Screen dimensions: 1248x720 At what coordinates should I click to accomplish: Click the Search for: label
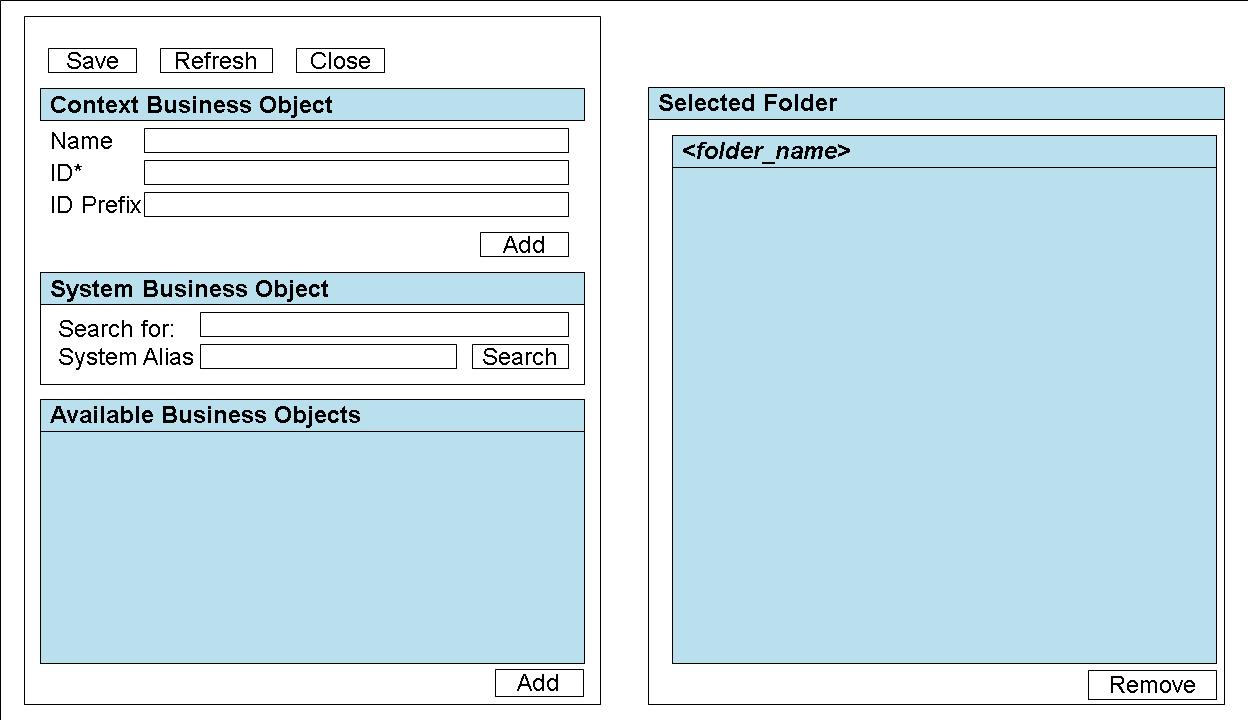pos(116,329)
